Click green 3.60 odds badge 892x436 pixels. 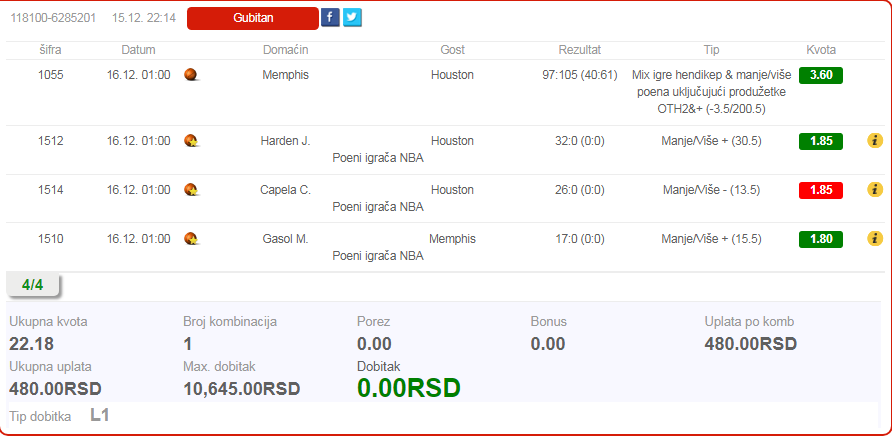[x=821, y=75]
